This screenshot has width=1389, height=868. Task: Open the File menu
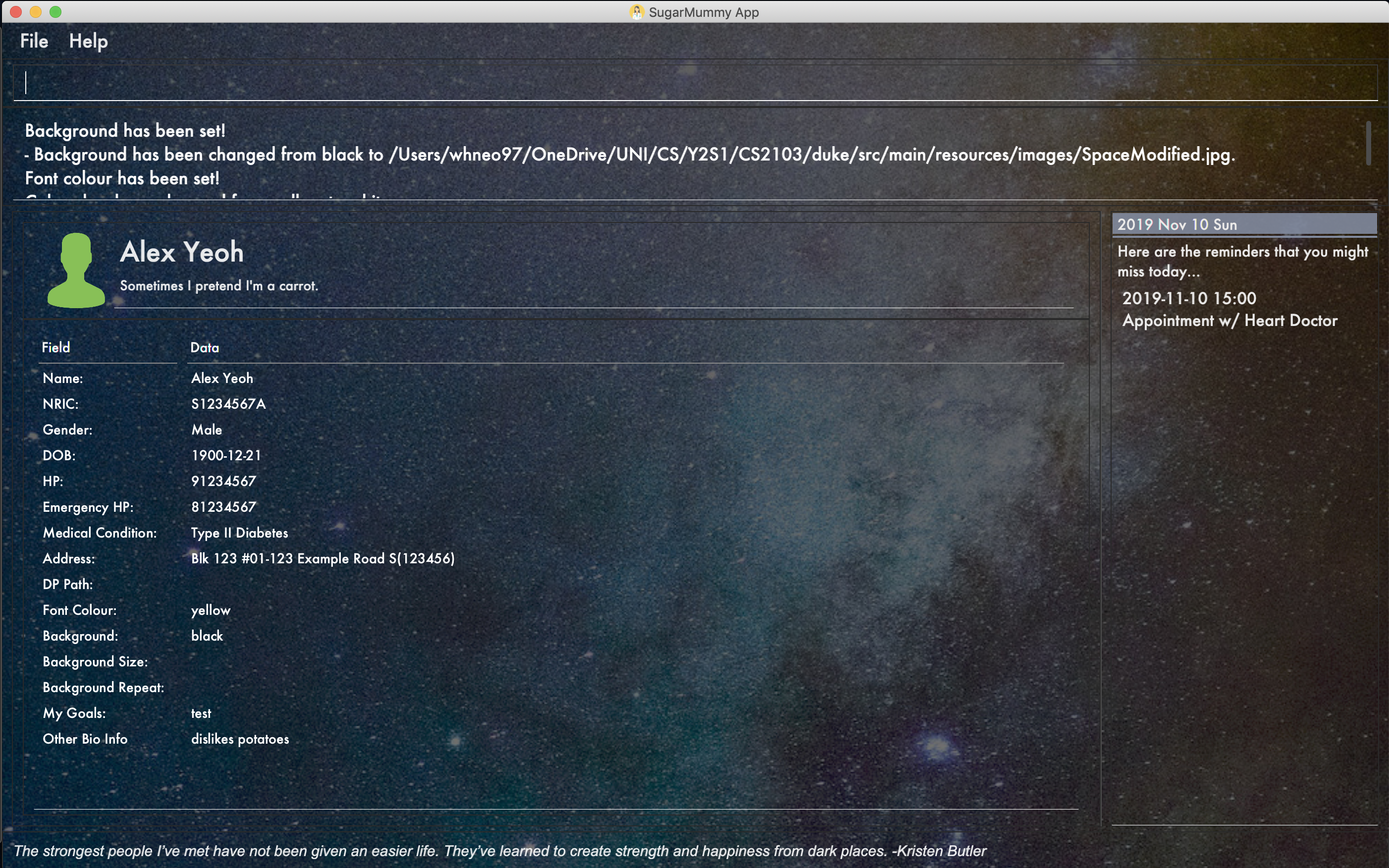[x=34, y=41]
